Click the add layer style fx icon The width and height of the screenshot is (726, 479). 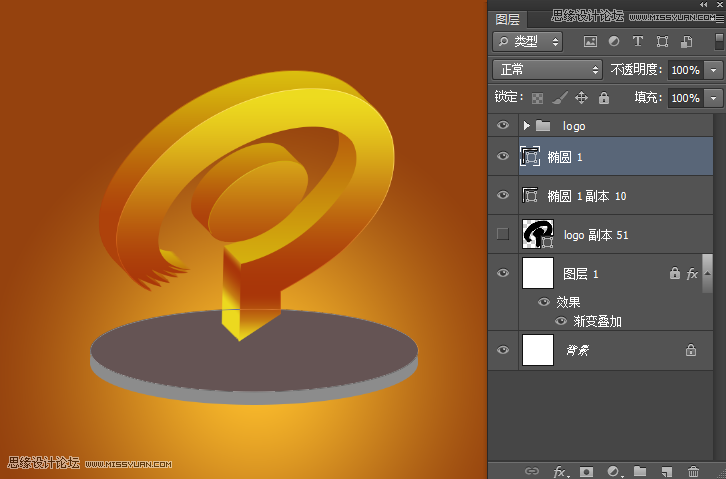(x=560, y=470)
